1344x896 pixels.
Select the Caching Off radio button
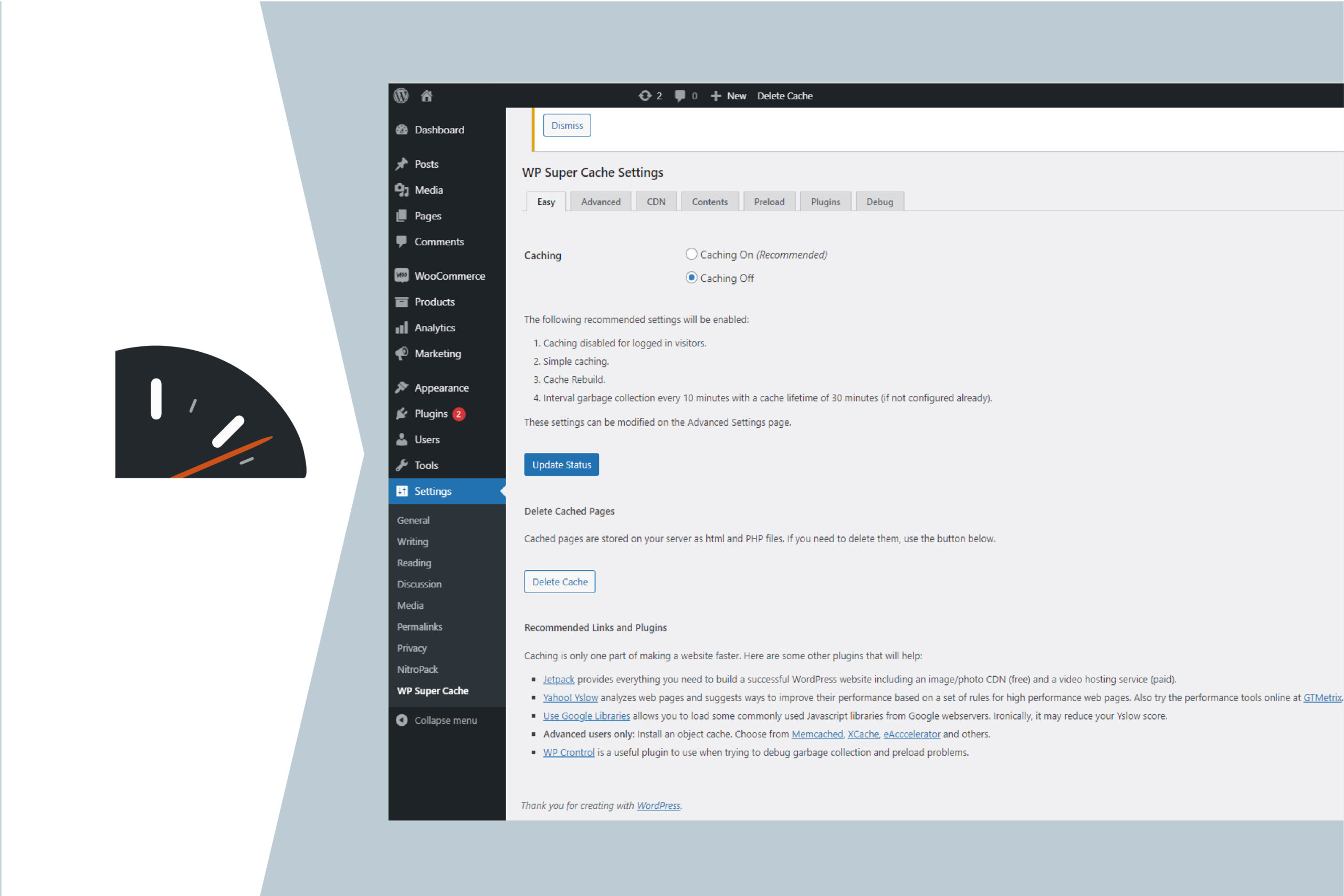[x=691, y=277]
